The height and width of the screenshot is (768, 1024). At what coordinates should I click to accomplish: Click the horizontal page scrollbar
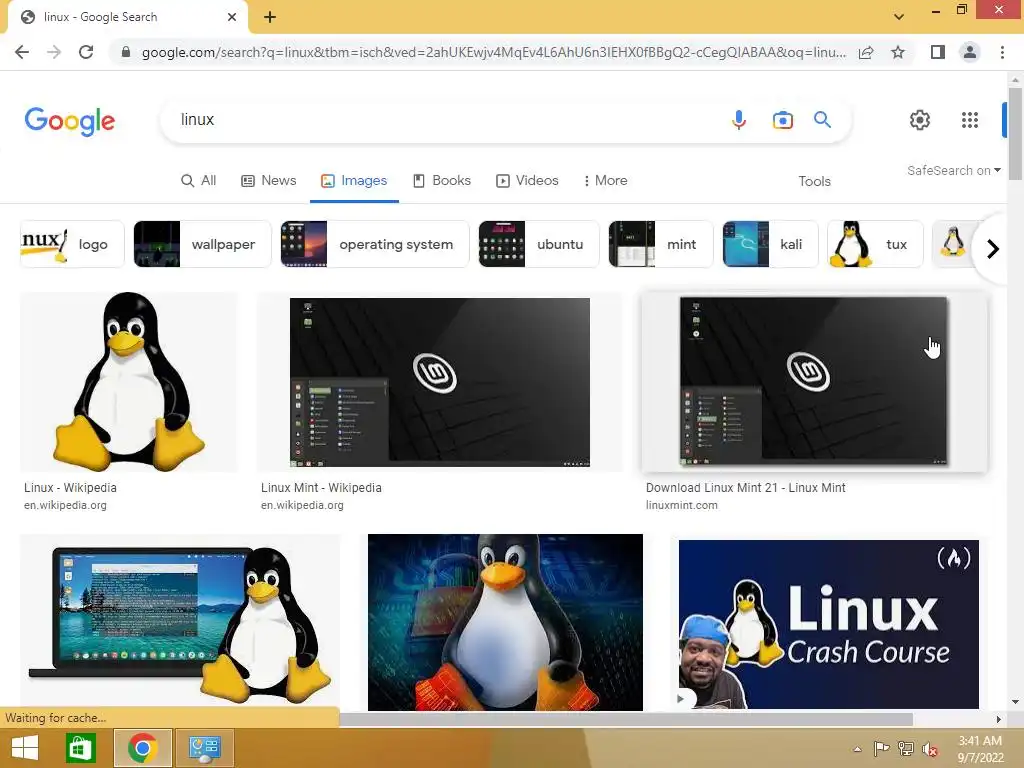pyautogui.click(x=626, y=719)
